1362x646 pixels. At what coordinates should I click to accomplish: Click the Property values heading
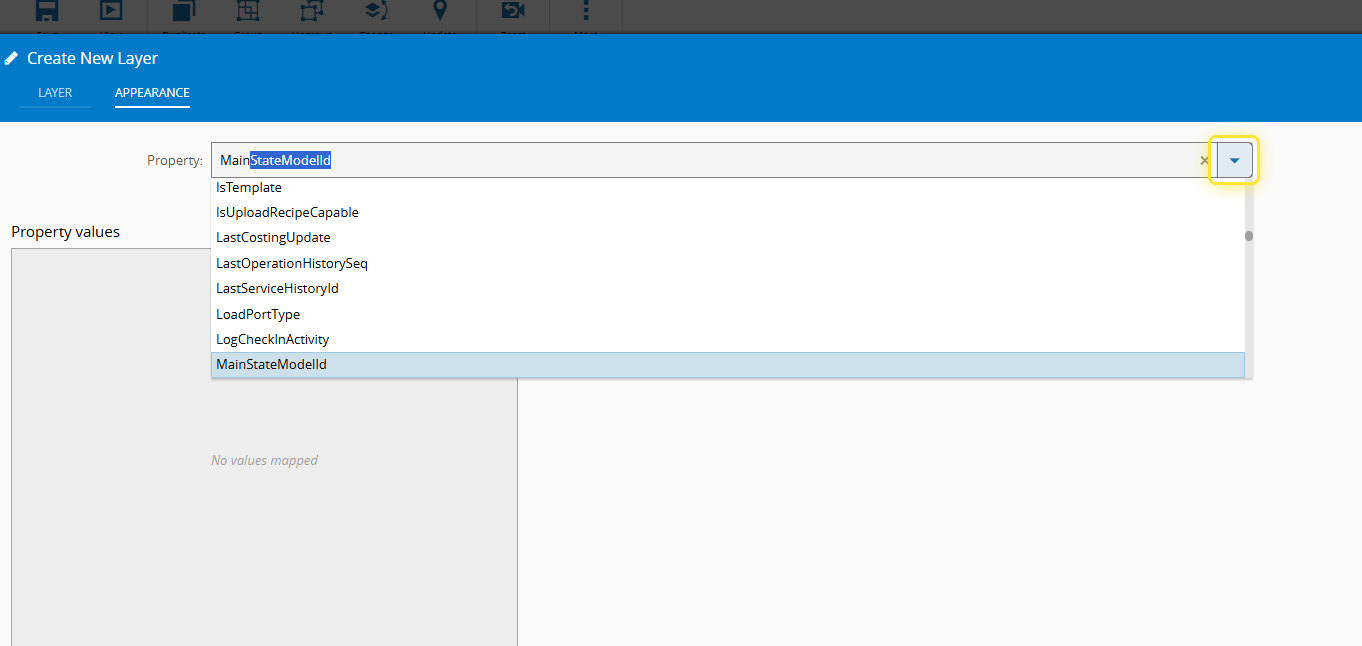[66, 232]
